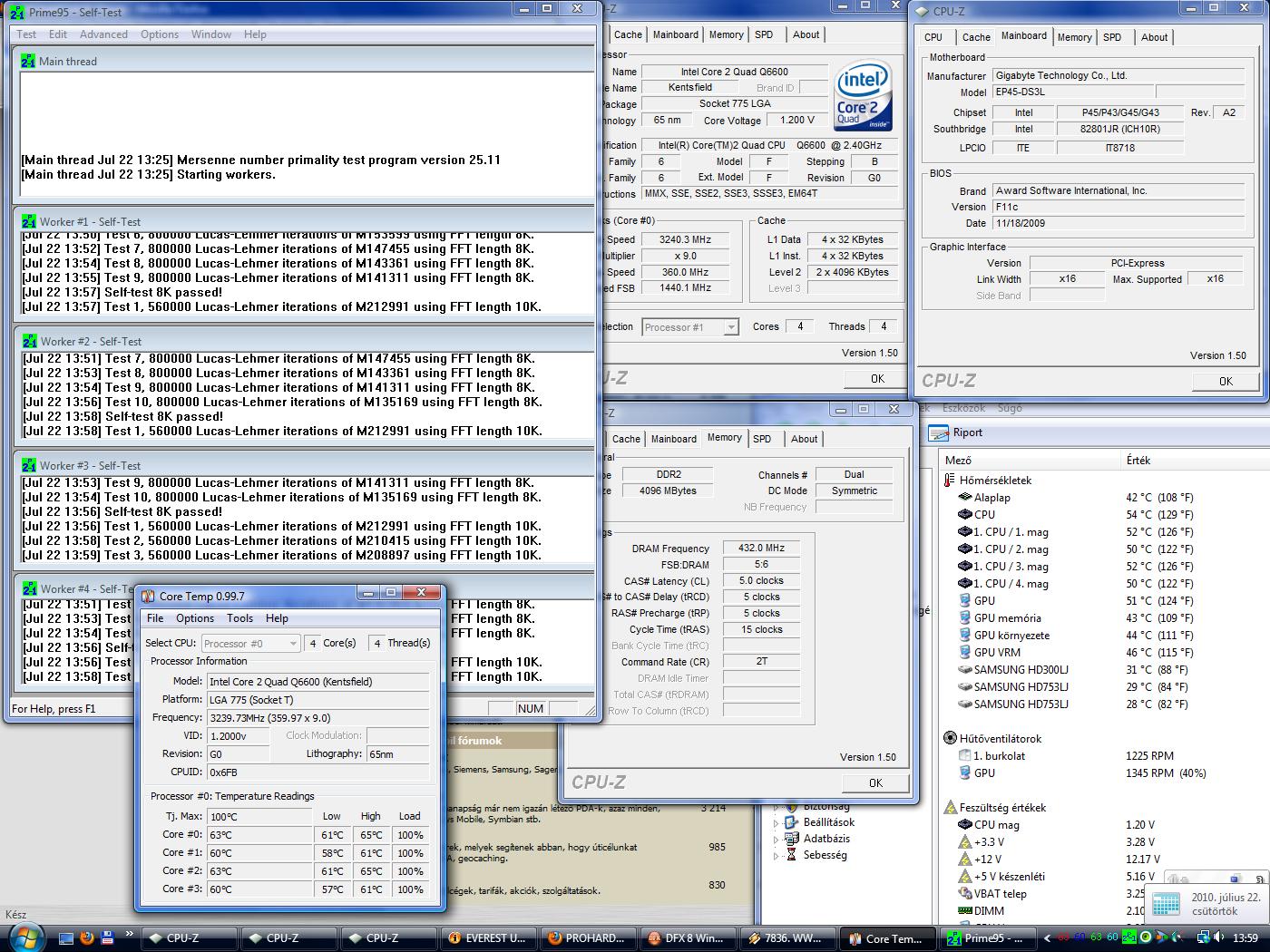Click the Core #0 temperature 63°C field
This screenshot has height=952, width=1270.
click(259, 835)
